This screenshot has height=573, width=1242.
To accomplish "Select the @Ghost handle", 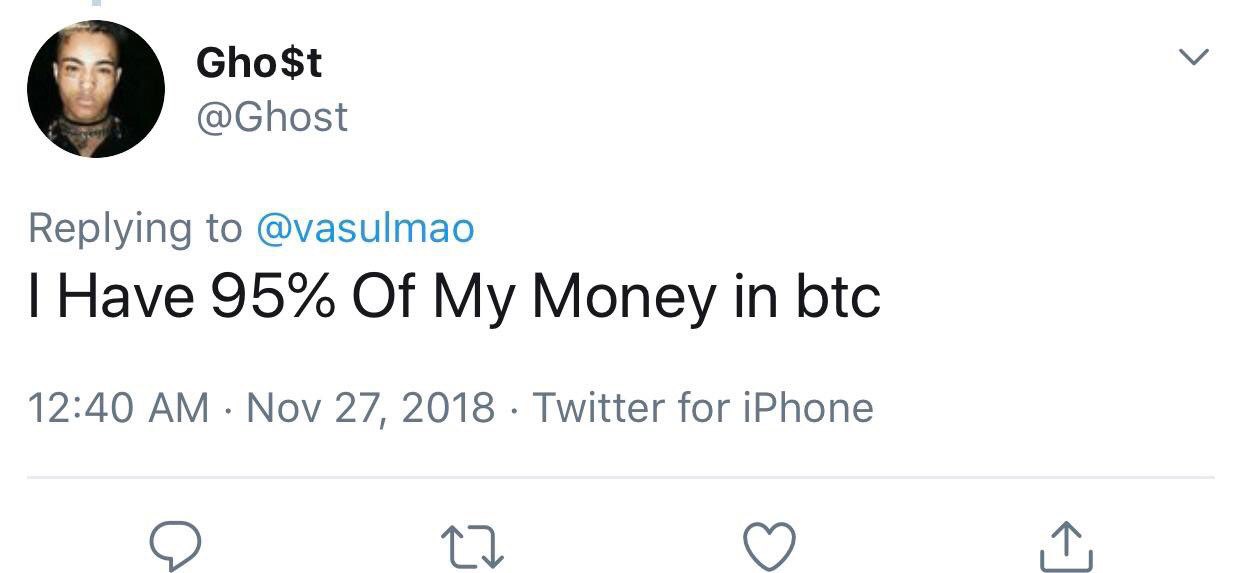I will (272, 118).
